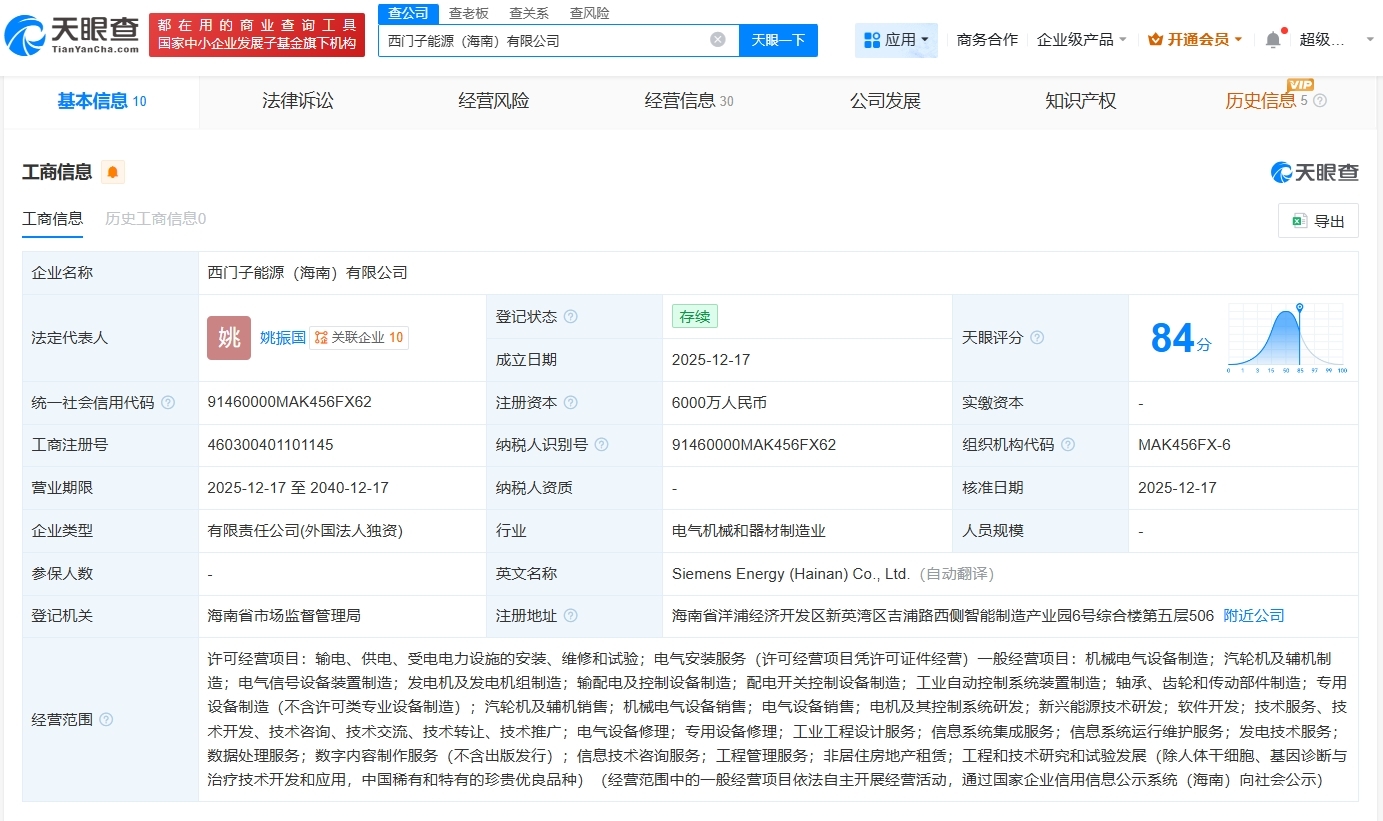This screenshot has width=1383, height=821.
Task: Click the bell icon beside 工商信息 heading
Action: pyautogui.click(x=111, y=172)
